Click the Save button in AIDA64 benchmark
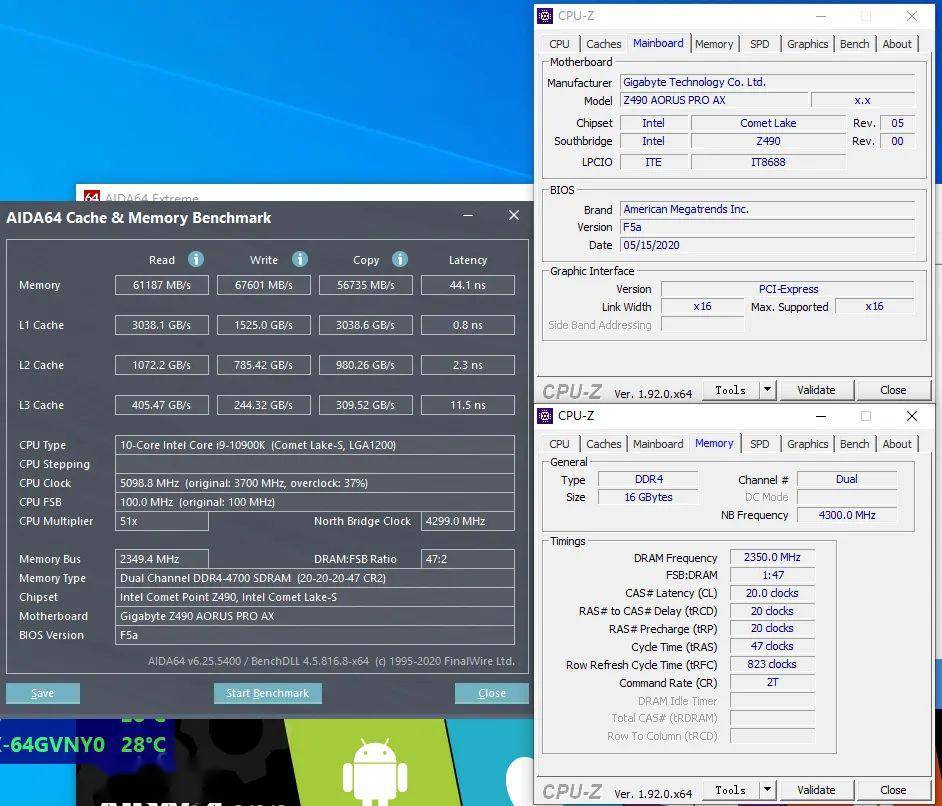This screenshot has width=942, height=806. [x=43, y=693]
